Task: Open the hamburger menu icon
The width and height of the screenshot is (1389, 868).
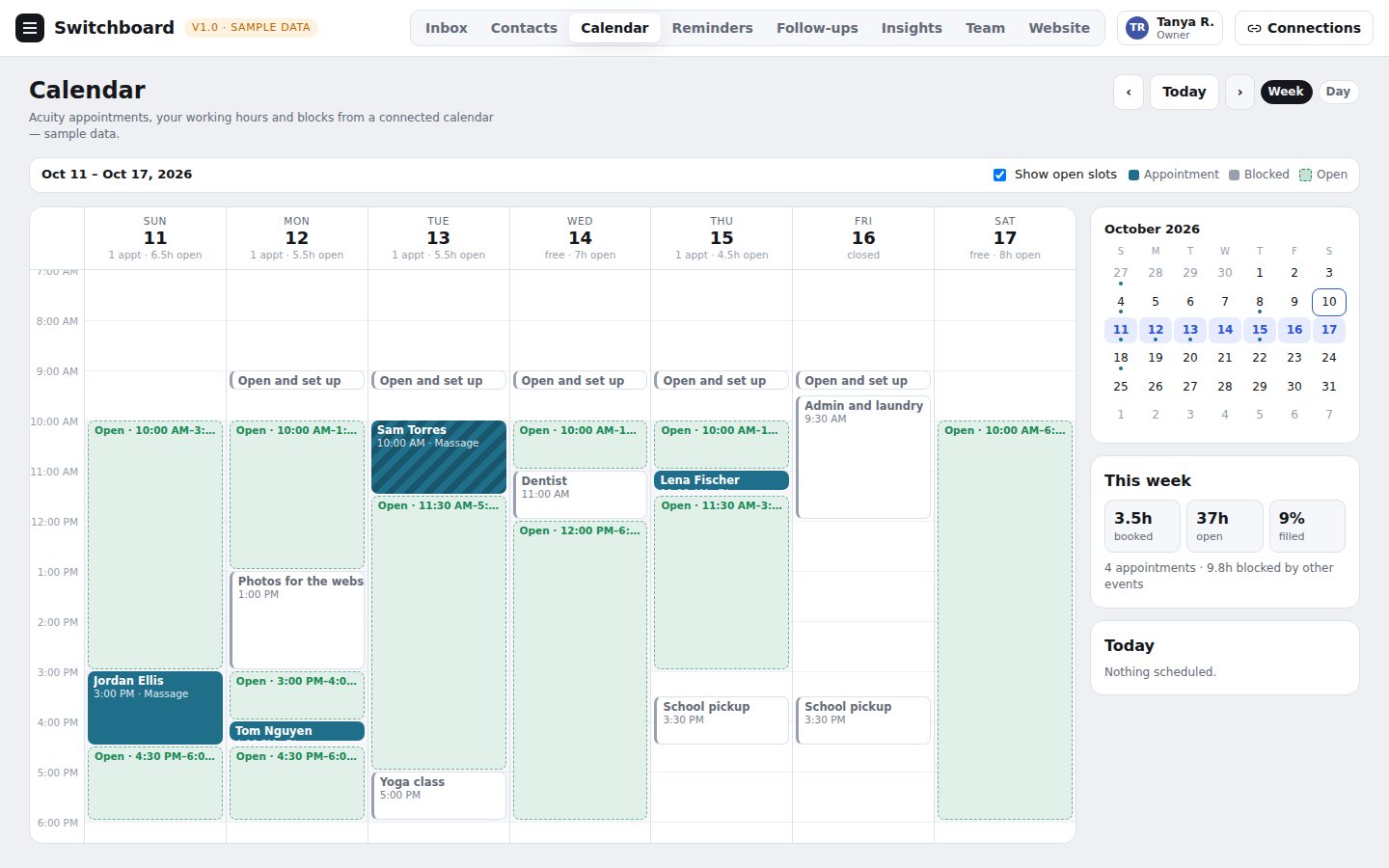Action: (30, 28)
